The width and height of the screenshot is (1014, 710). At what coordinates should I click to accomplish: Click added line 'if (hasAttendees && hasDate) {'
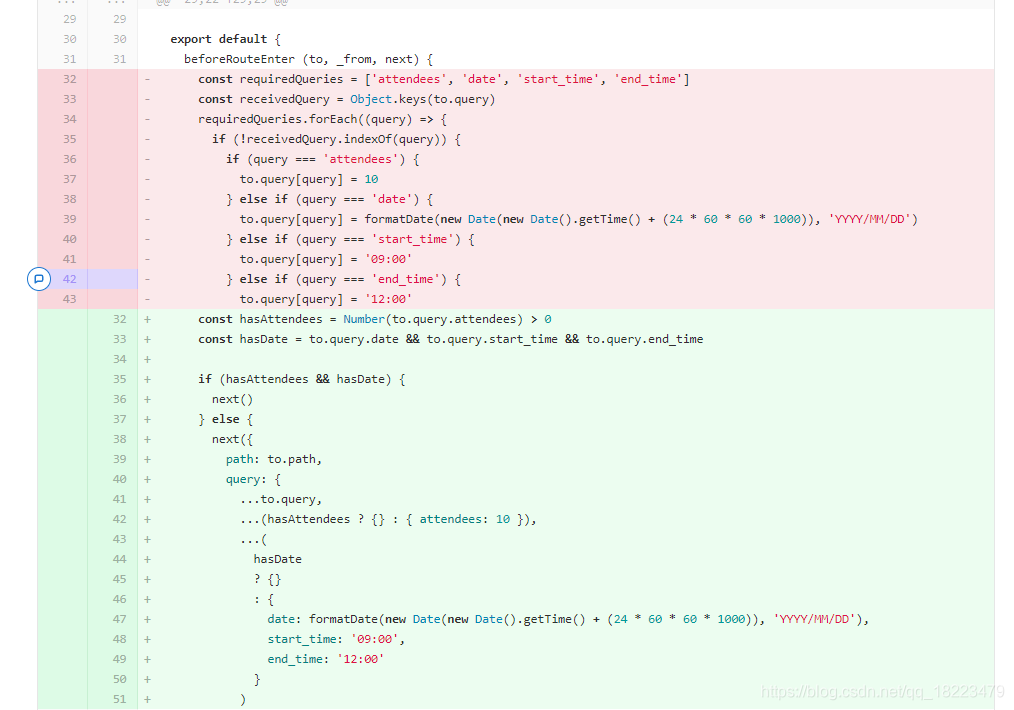301,379
